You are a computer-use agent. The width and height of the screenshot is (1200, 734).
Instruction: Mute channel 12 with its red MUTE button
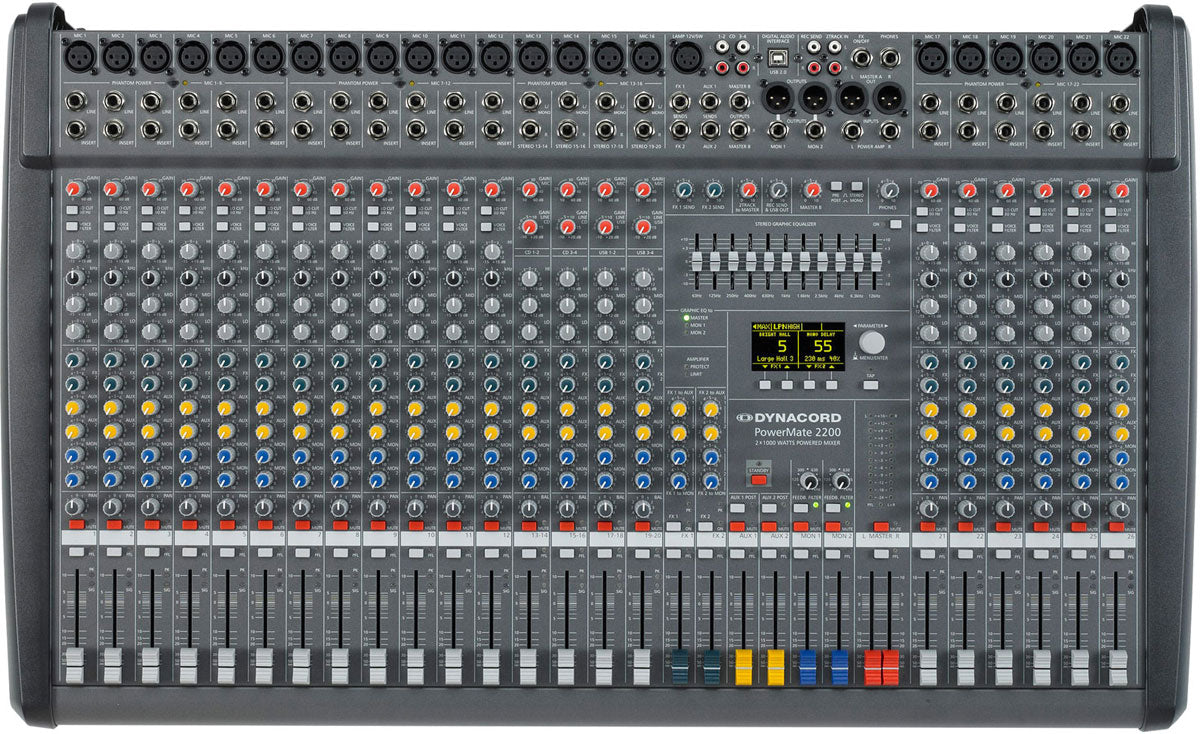click(x=490, y=524)
